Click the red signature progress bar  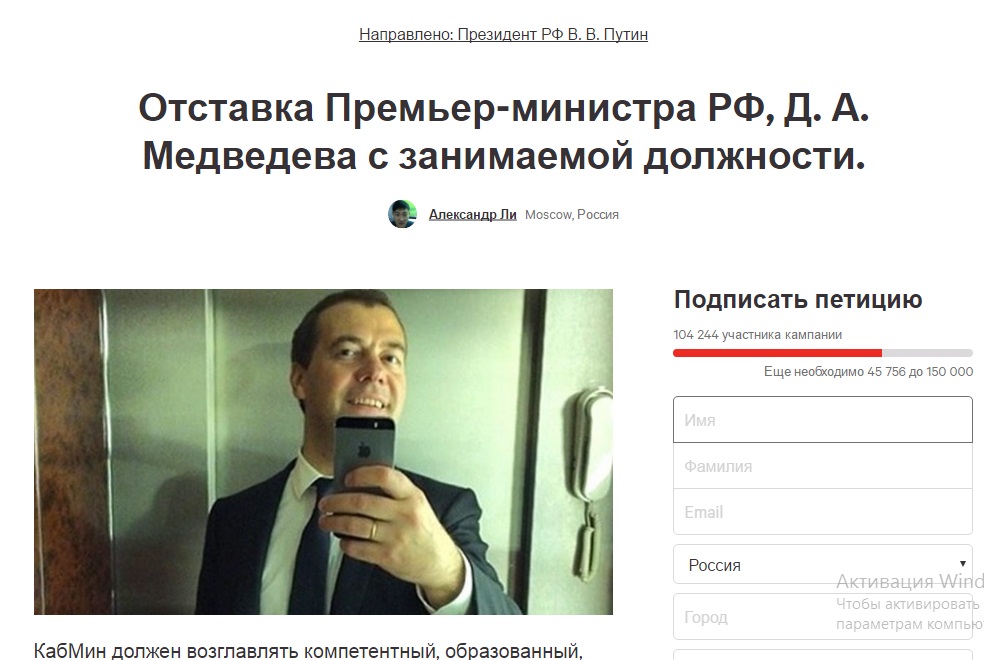[x=777, y=353]
